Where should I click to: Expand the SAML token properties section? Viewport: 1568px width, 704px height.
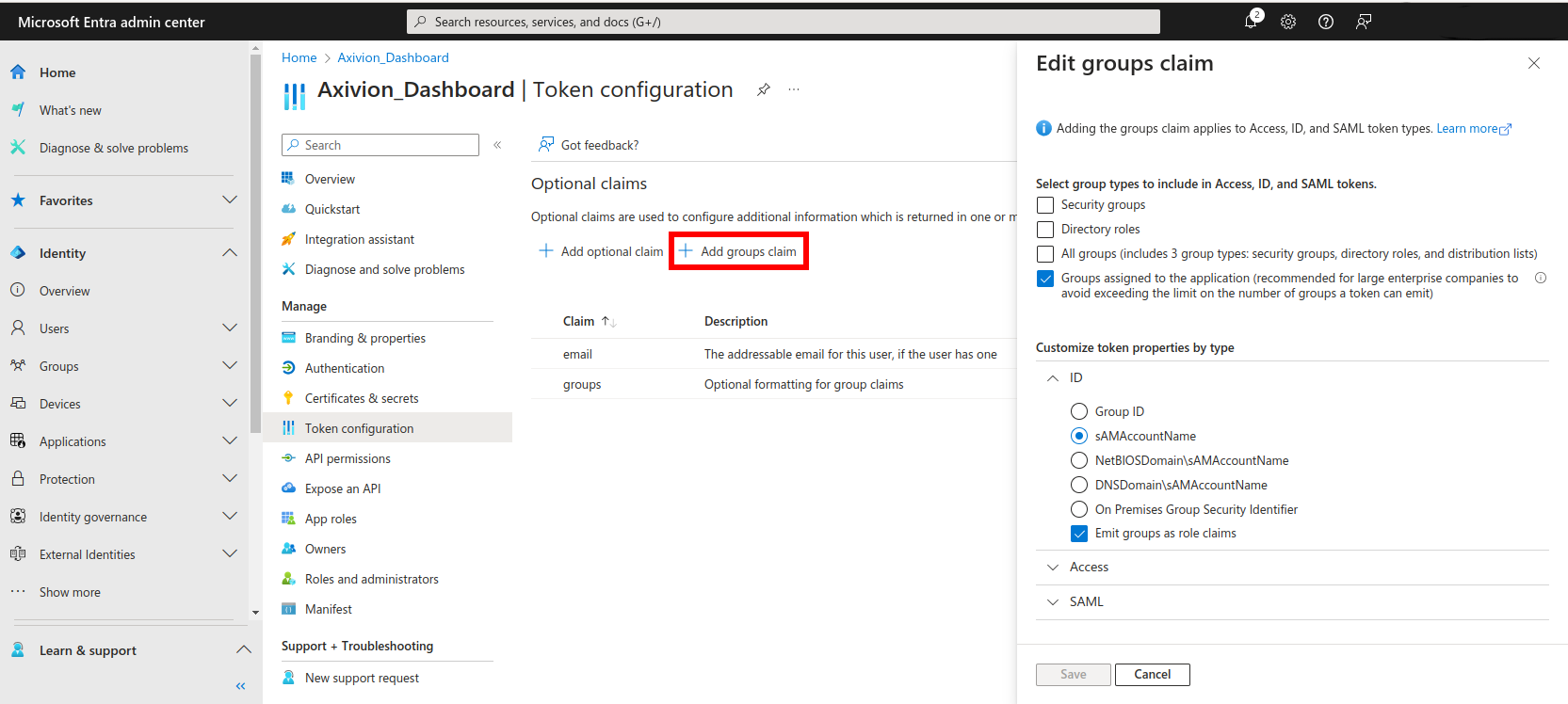[x=1053, y=602]
